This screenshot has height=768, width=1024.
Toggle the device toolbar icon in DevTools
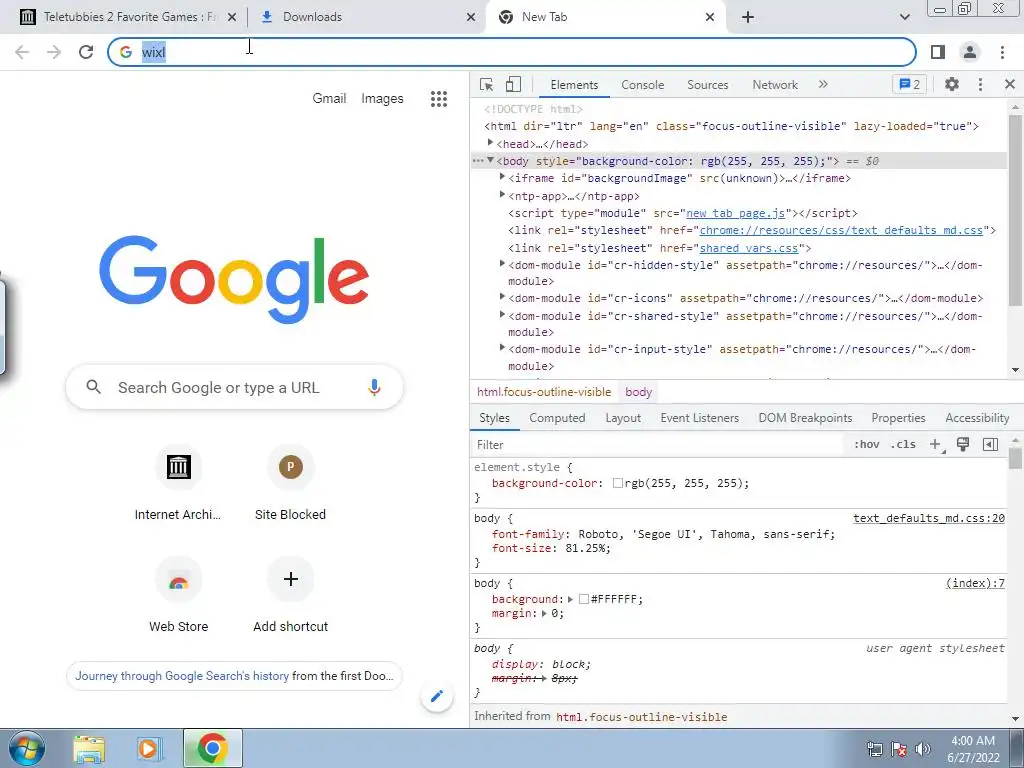coord(513,85)
